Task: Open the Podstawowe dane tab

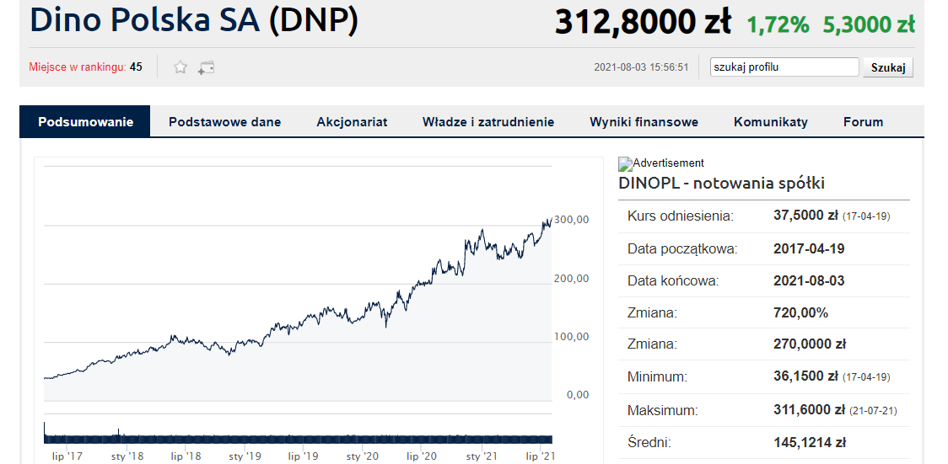Action: pos(225,122)
